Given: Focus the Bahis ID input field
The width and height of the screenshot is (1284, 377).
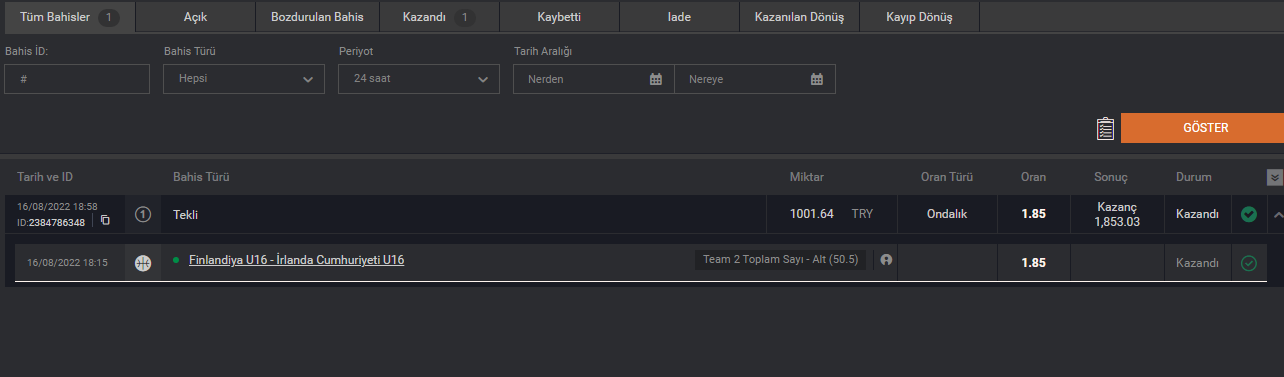Looking at the screenshot, I should [x=77, y=79].
